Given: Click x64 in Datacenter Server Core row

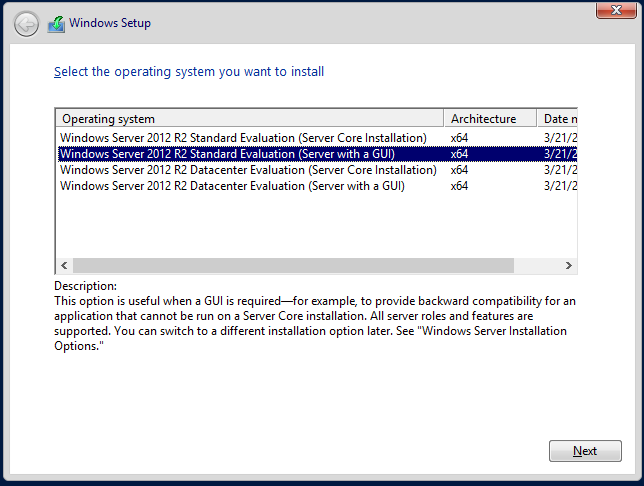Looking at the screenshot, I should (x=459, y=170).
